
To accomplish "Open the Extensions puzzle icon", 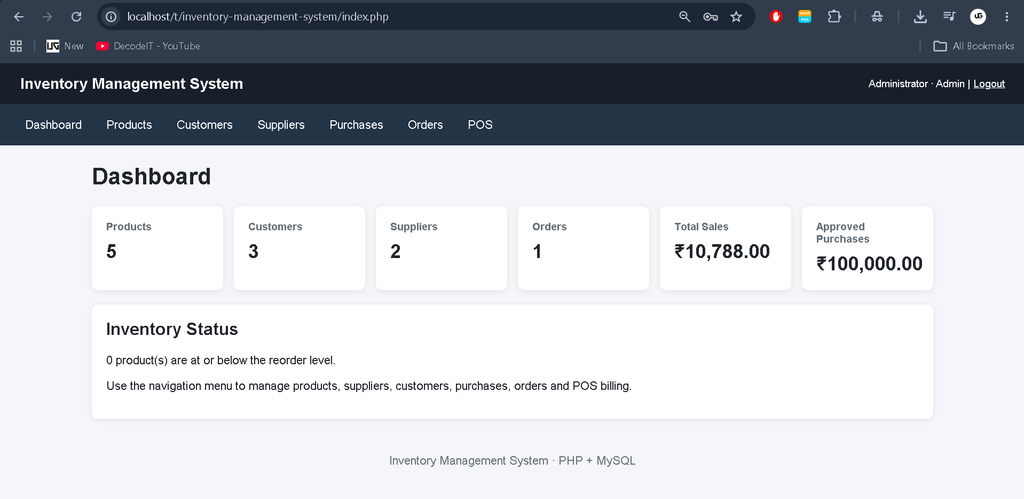I will pyautogui.click(x=834, y=17).
